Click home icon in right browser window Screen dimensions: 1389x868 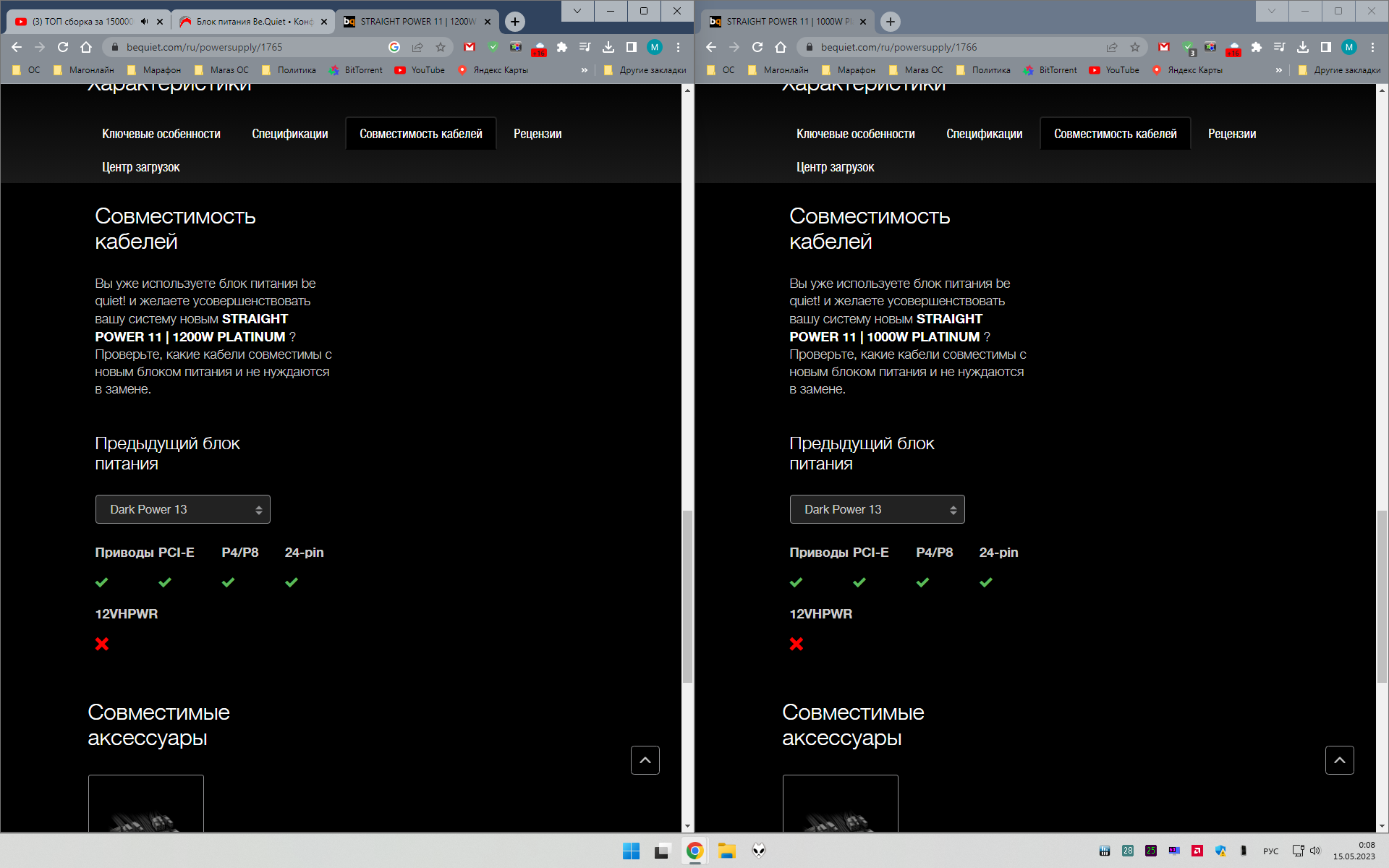pyautogui.click(x=781, y=47)
